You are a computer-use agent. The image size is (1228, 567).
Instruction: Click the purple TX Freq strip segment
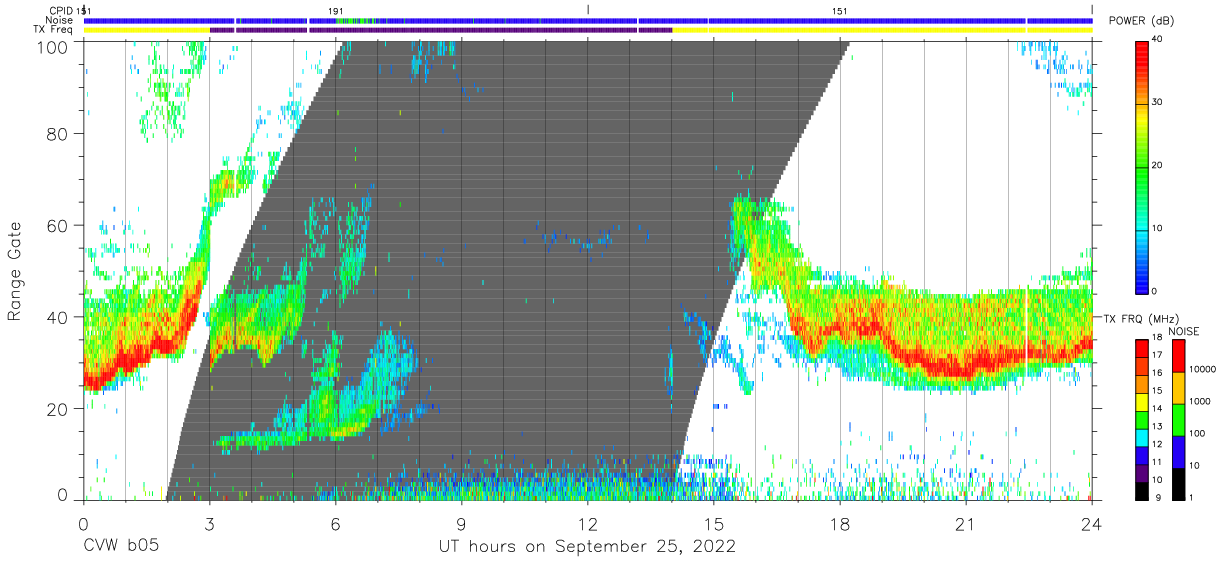440,30
